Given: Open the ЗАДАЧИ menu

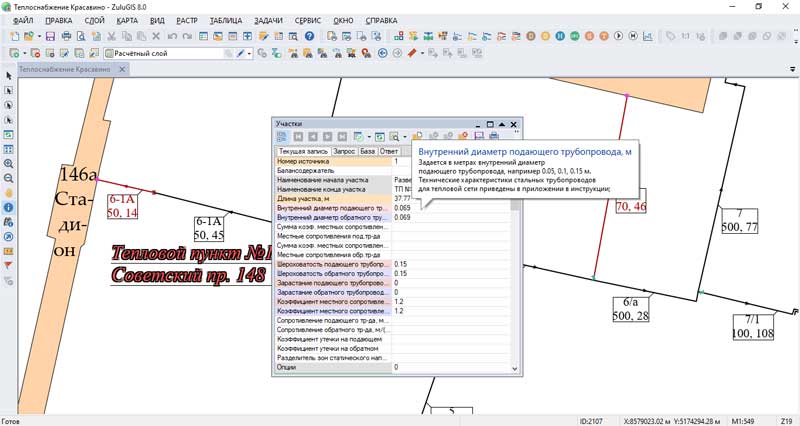Looking at the screenshot, I should coord(267,20).
